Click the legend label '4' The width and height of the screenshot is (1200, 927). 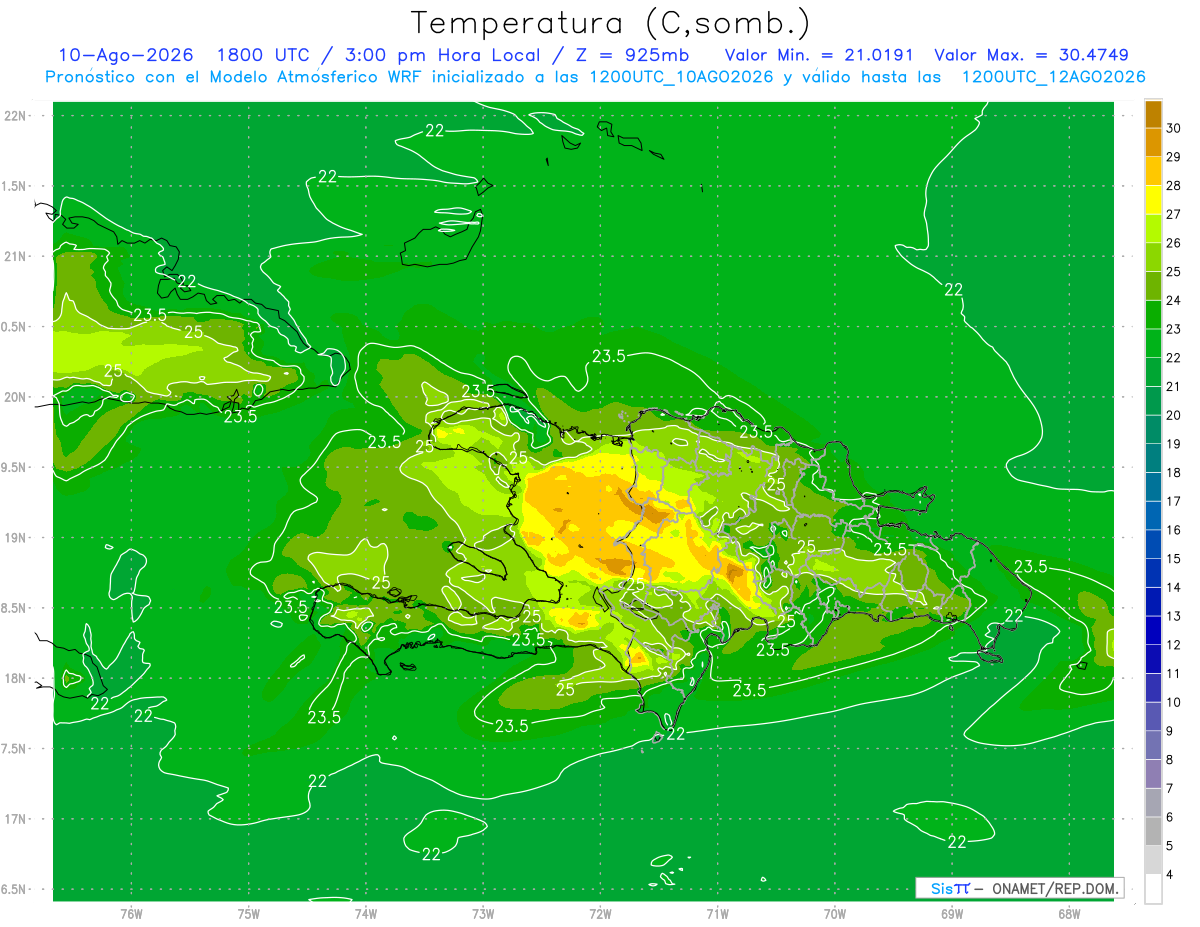click(x=1170, y=875)
